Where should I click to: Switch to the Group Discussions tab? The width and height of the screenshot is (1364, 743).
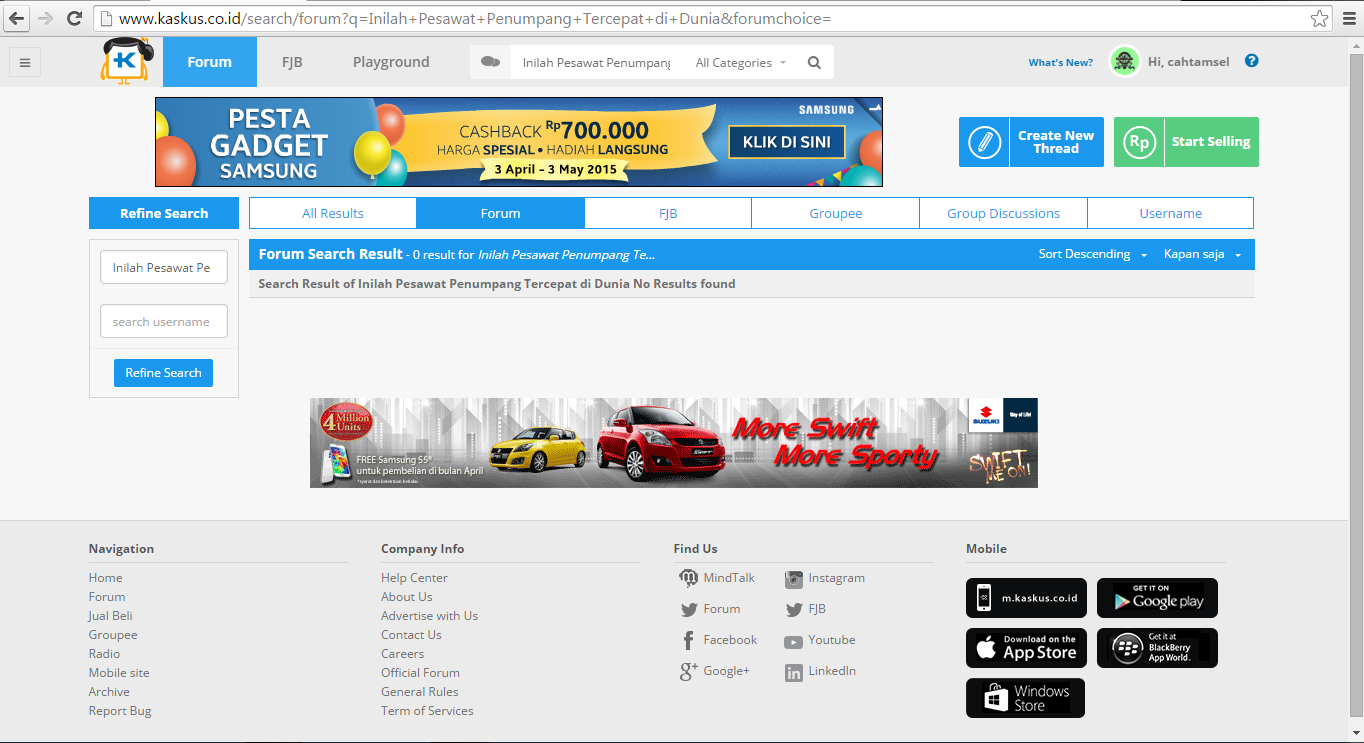click(x=1003, y=213)
